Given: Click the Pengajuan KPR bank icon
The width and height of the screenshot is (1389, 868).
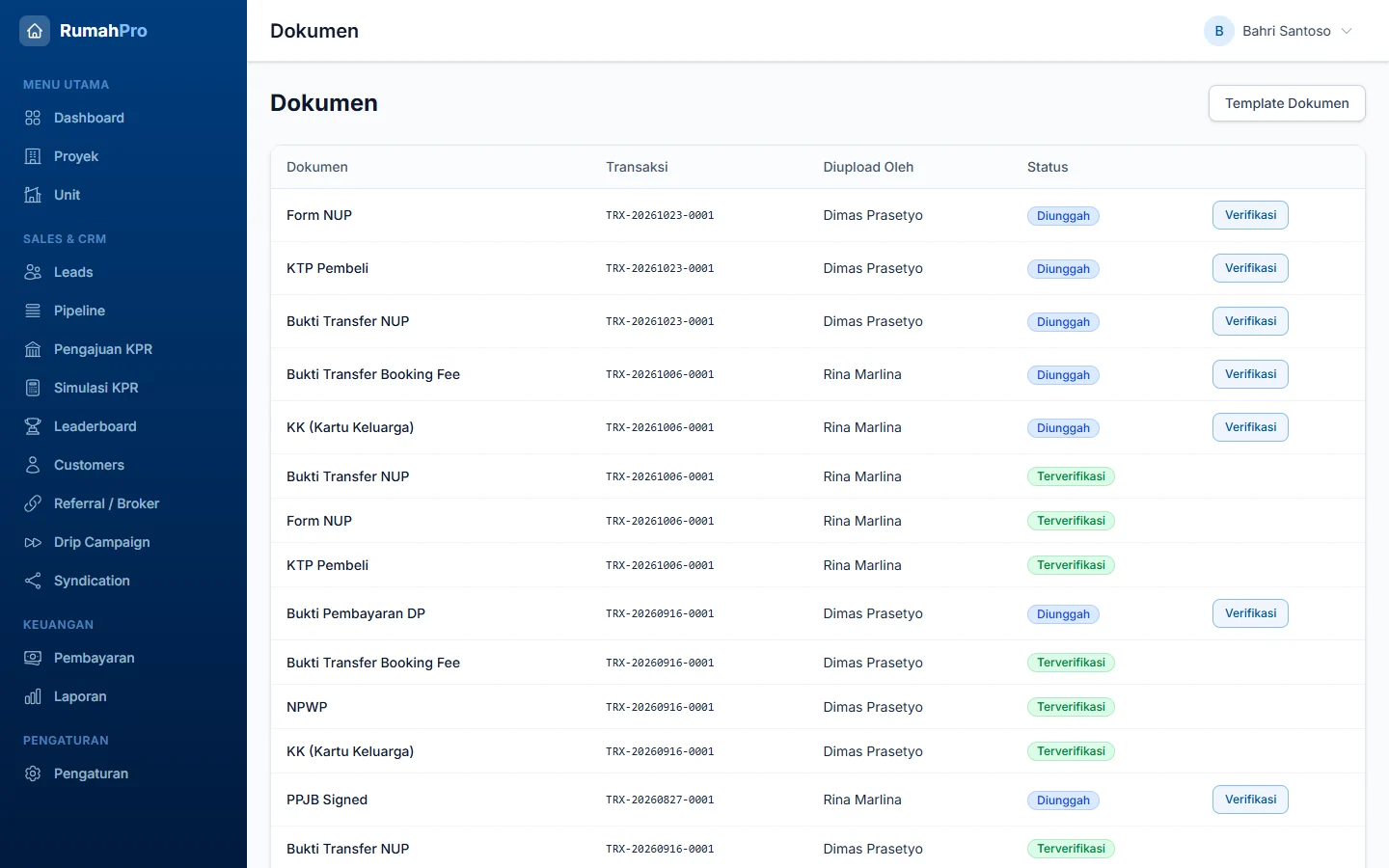Looking at the screenshot, I should [33, 349].
